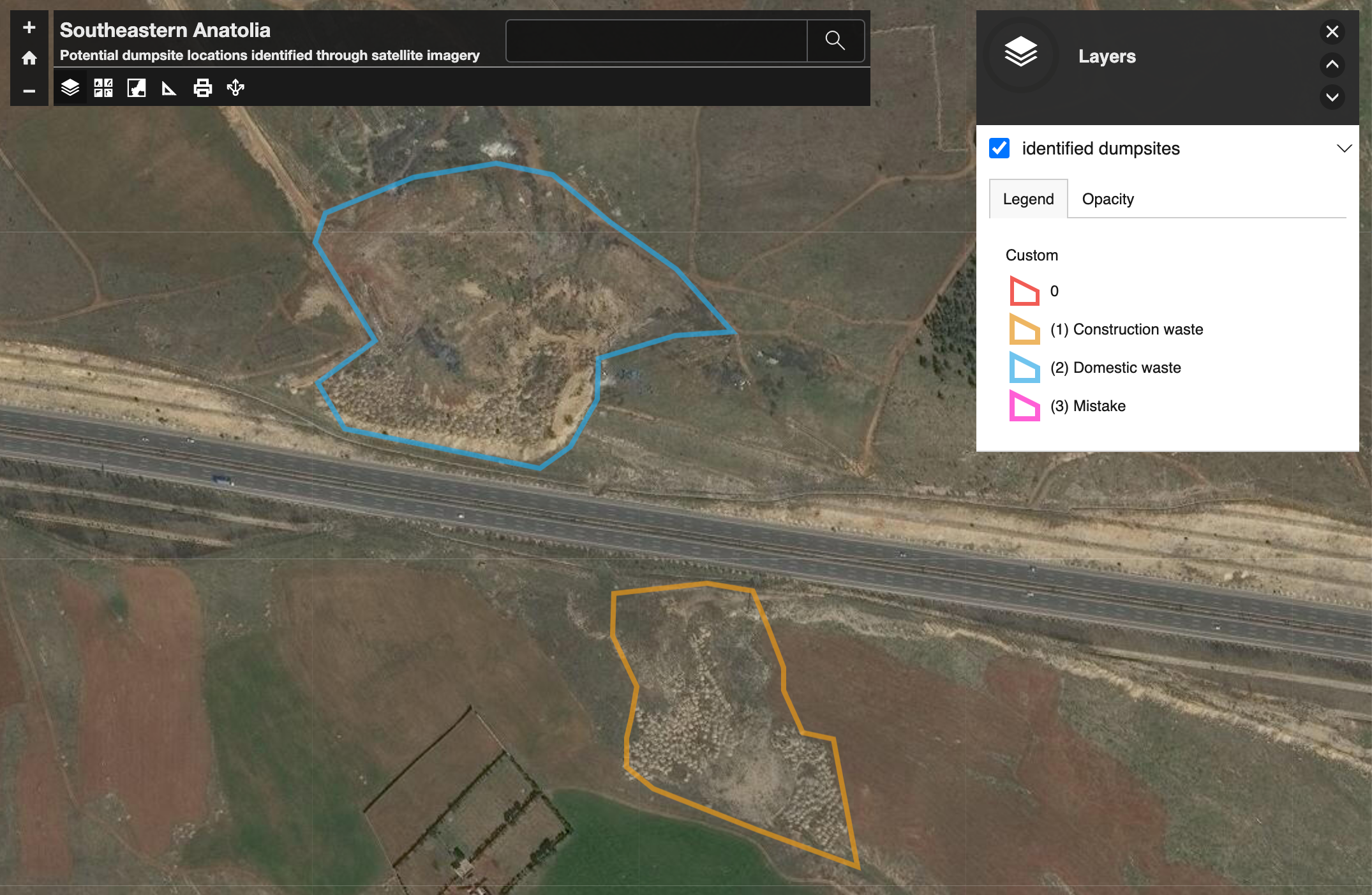Expand the identified dumpsites layer options chevron
Viewport: 1372px width, 895px height.
pyautogui.click(x=1344, y=148)
